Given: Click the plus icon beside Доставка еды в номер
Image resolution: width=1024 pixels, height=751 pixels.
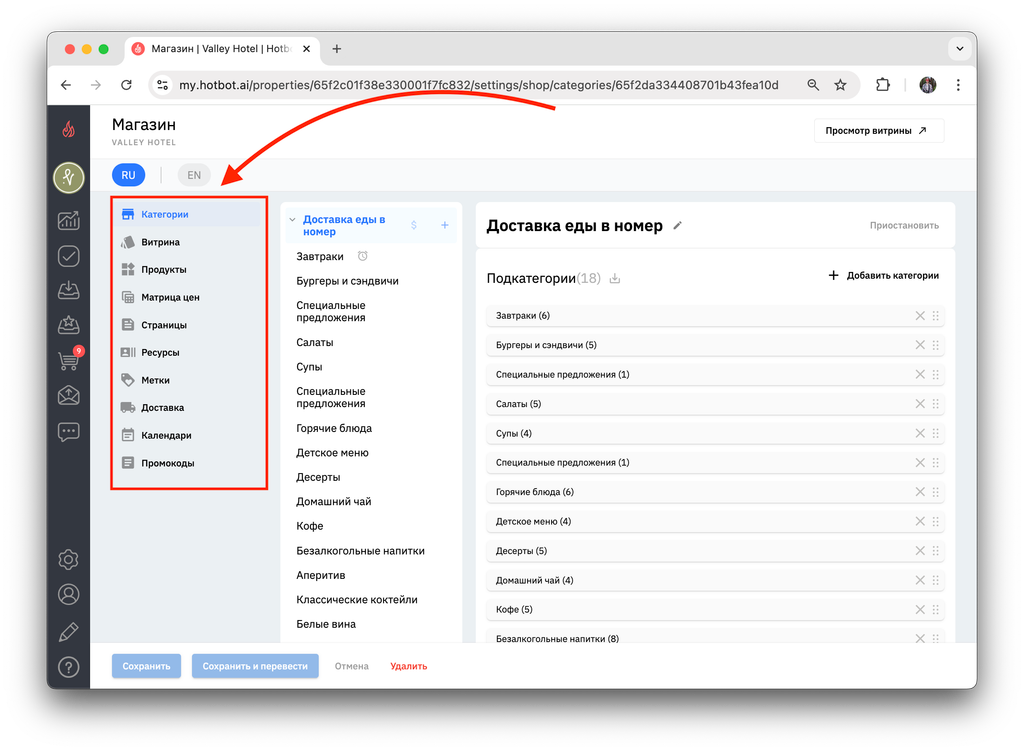Looking at the screenshot, I should pos(445,225).
